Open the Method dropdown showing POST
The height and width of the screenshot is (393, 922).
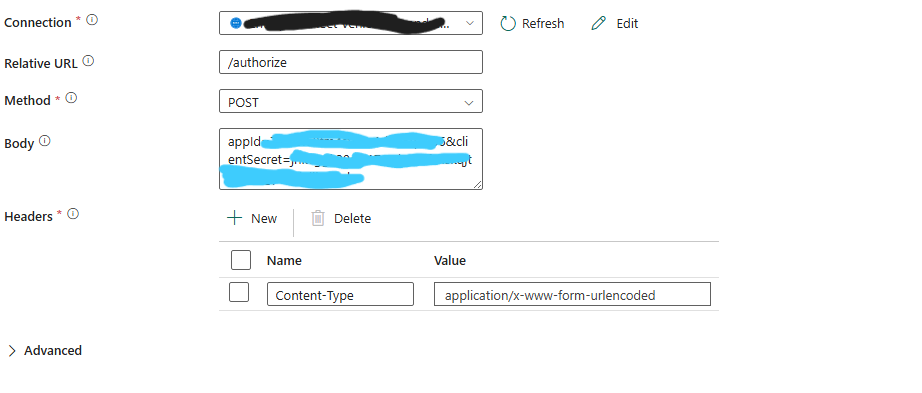[x=351, y=101]
